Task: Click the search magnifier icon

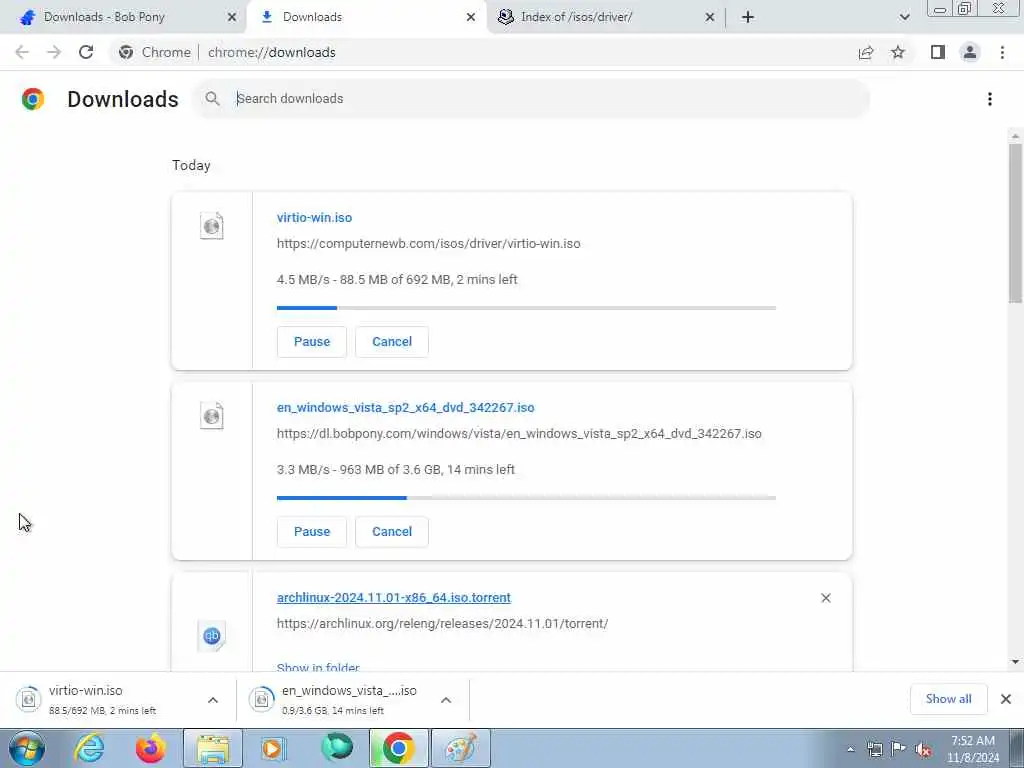Action: (212, 99)
